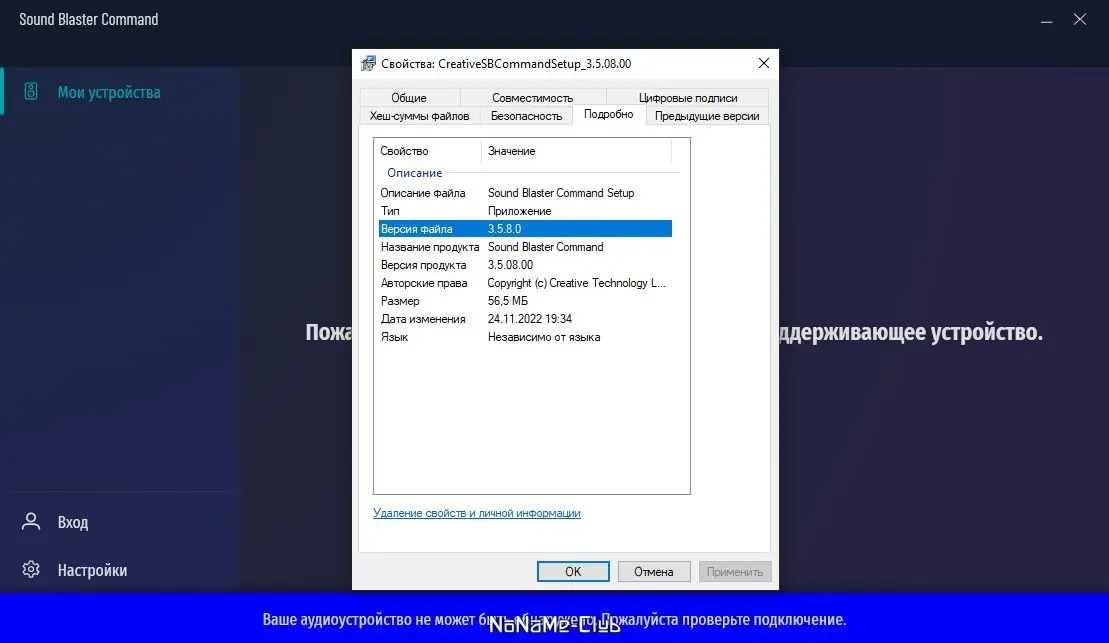This screenshot has height=643, width=1109.
Task: Select the Описание файла row
Action: coord(525,192)
